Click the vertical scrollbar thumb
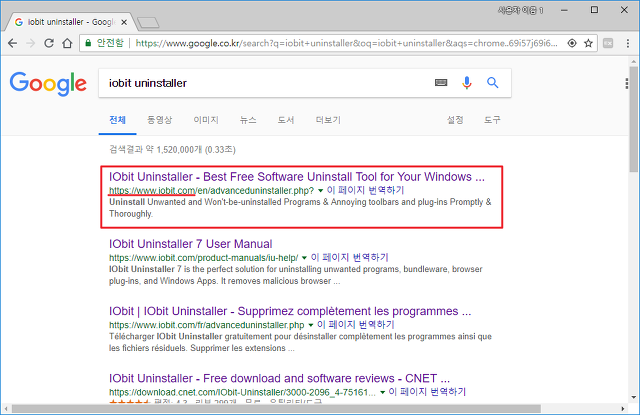Image resolution: width=640 pixels, height=415 pixels. [633, 120]
